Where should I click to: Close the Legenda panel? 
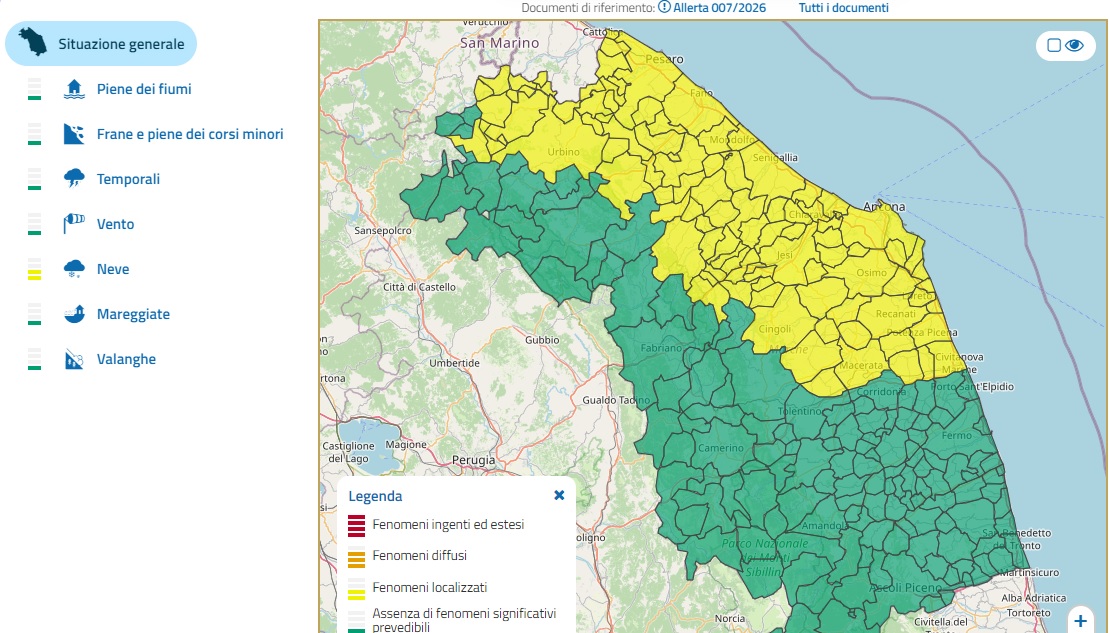pos(559,495)
